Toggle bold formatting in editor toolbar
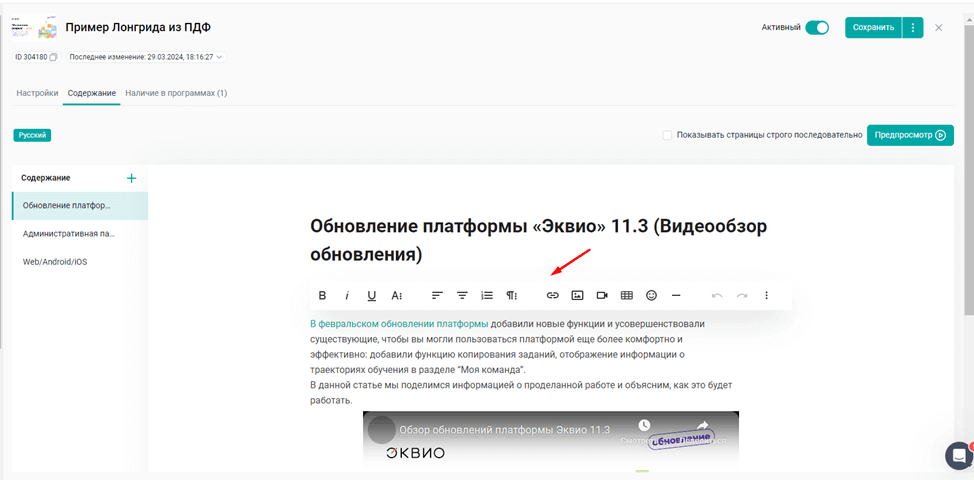The height and width of the screenshot is (480, 974). (322, 296)
